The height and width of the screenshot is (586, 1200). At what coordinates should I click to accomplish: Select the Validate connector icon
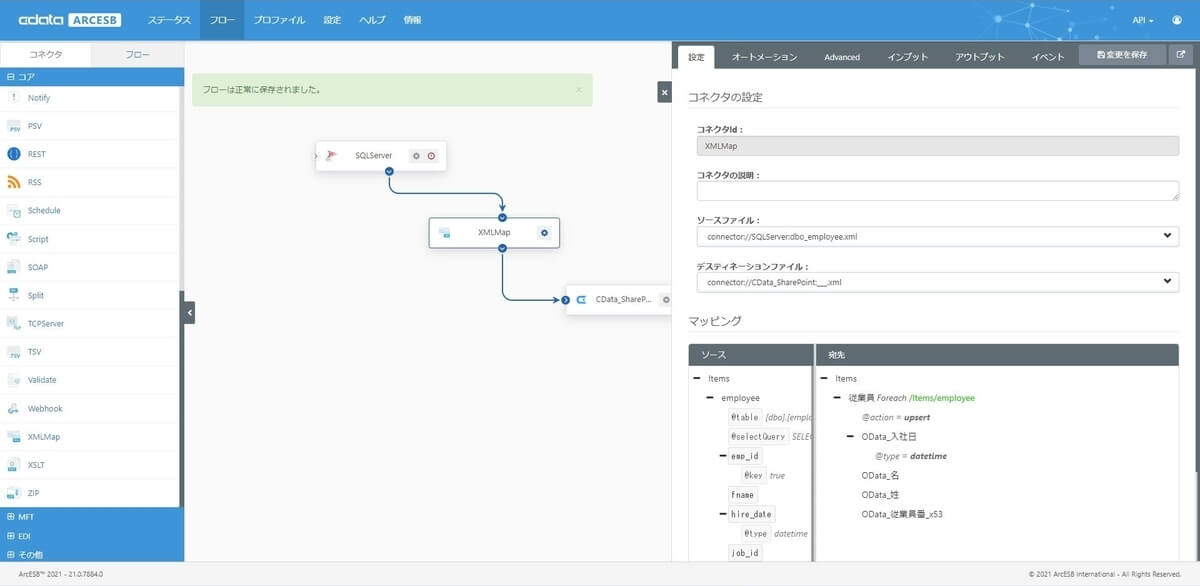coord(14,380)
